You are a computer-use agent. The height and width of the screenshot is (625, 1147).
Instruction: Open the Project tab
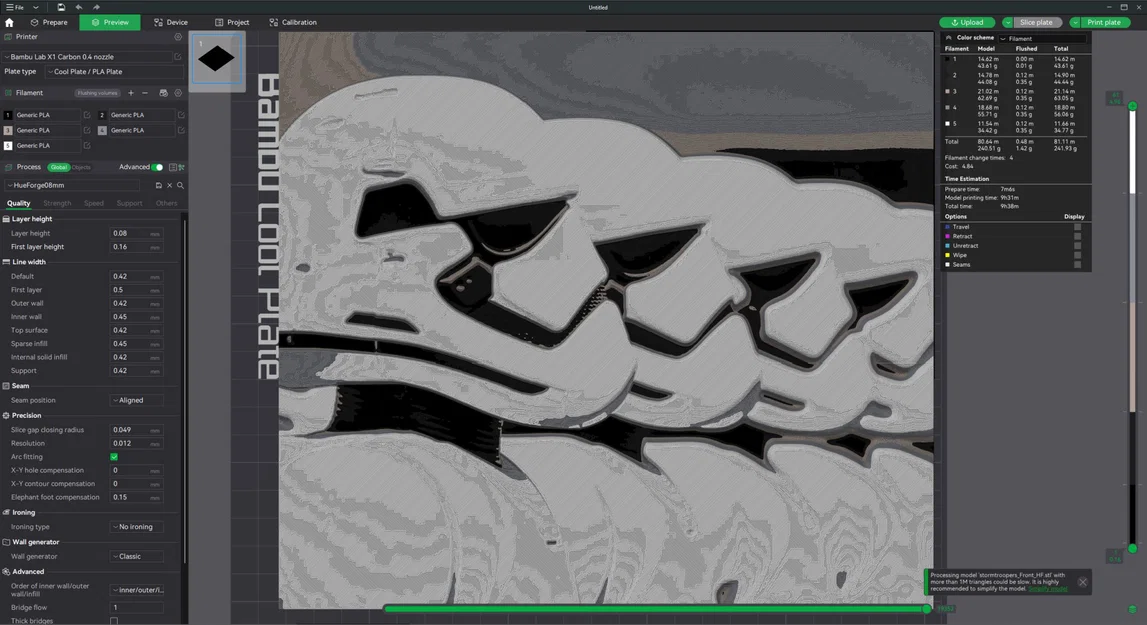click(232, 23)
